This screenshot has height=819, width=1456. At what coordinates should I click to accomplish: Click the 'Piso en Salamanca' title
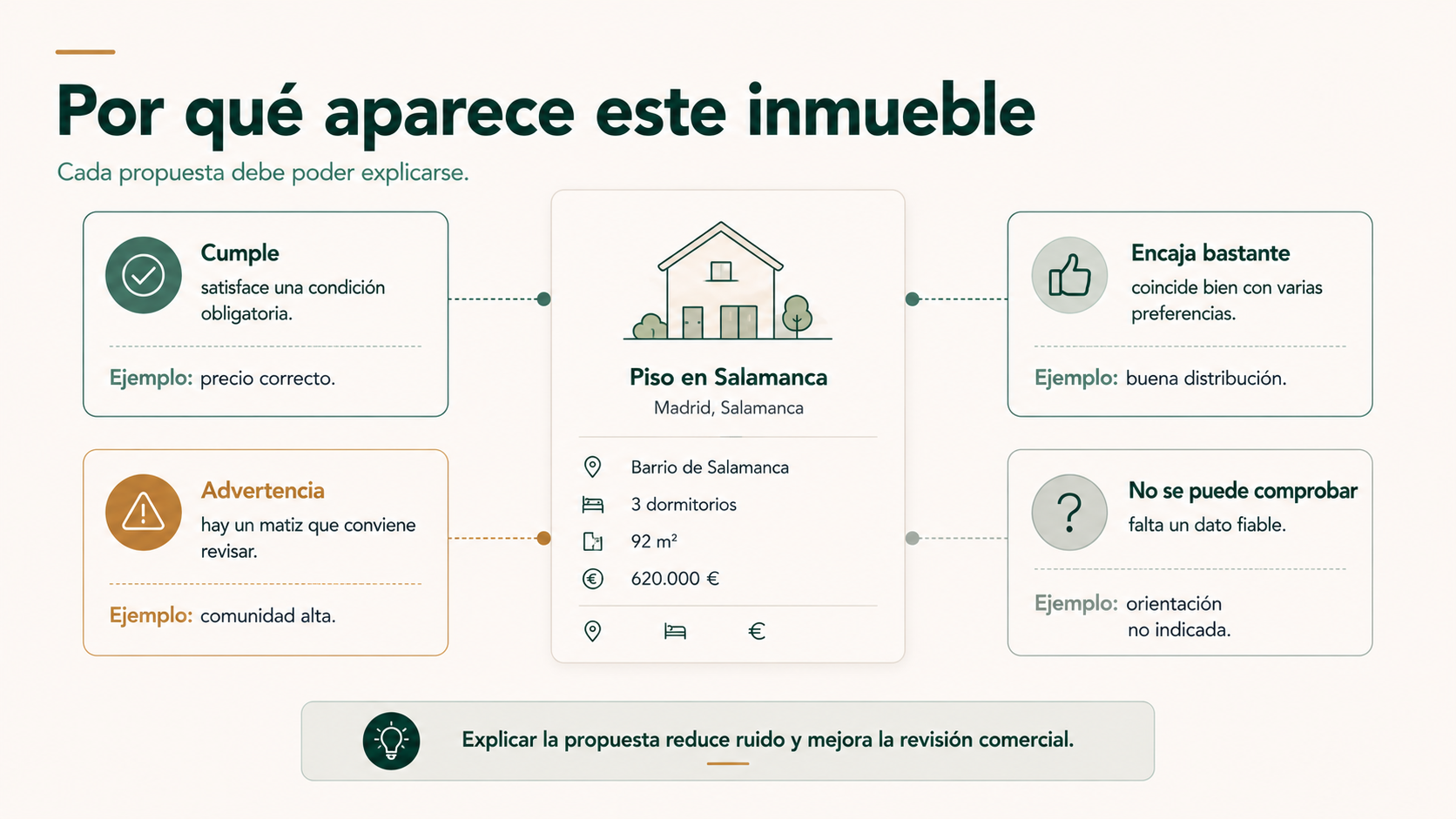click(728, 378)
